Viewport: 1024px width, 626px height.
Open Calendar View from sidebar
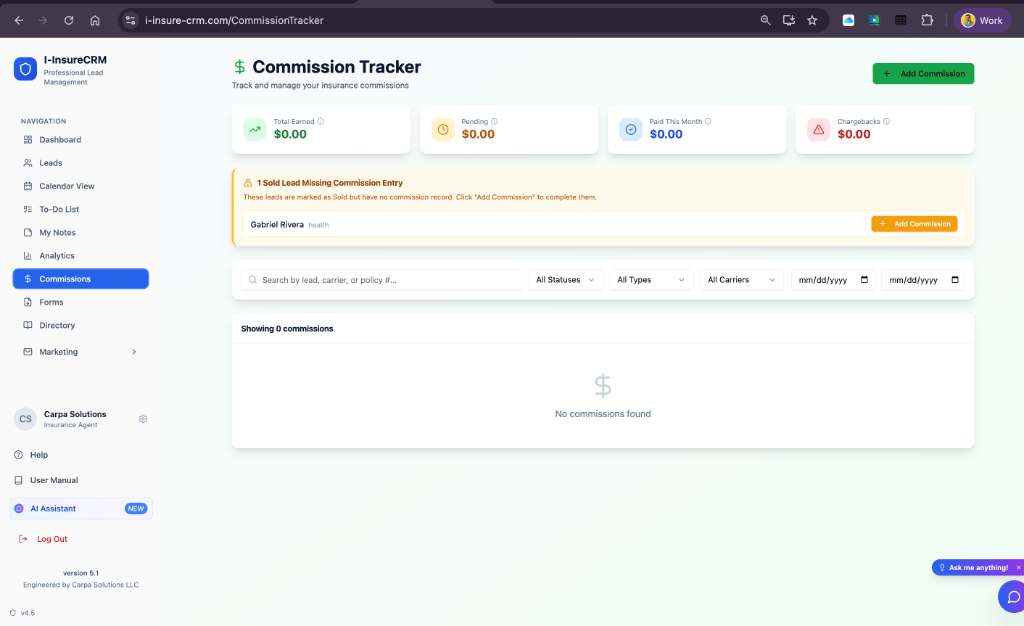point(80,186)
